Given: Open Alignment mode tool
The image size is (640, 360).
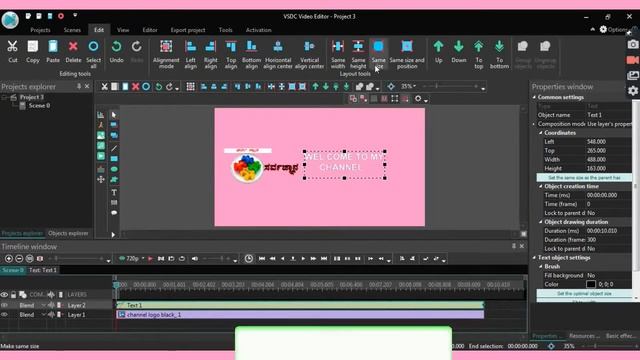Looking at the screenshot, I should [166, 54].
